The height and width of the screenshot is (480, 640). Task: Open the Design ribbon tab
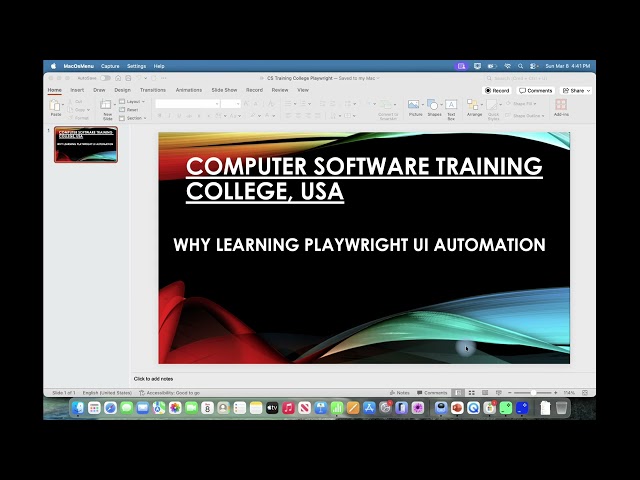coord(122,90)
